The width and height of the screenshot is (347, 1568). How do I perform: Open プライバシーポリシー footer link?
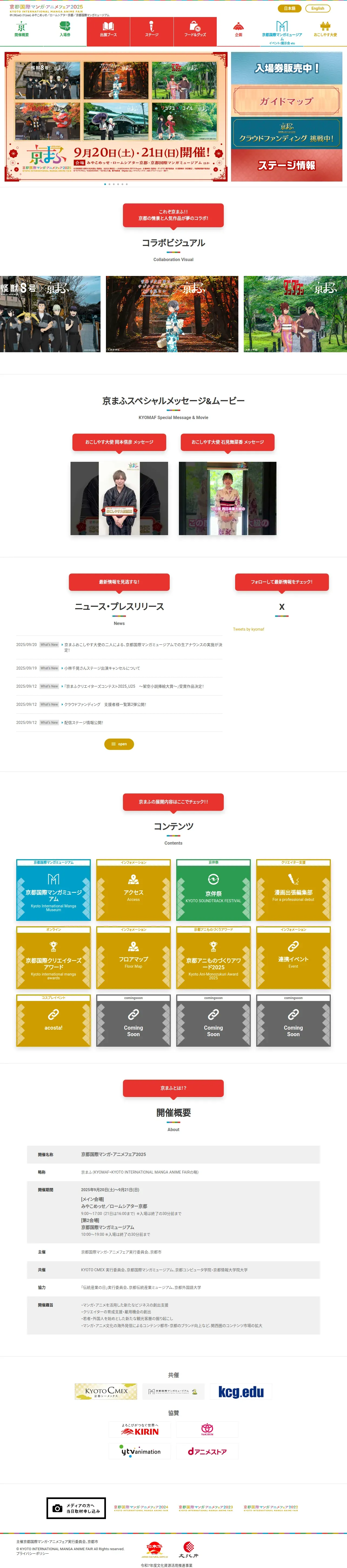(33, 1553)
